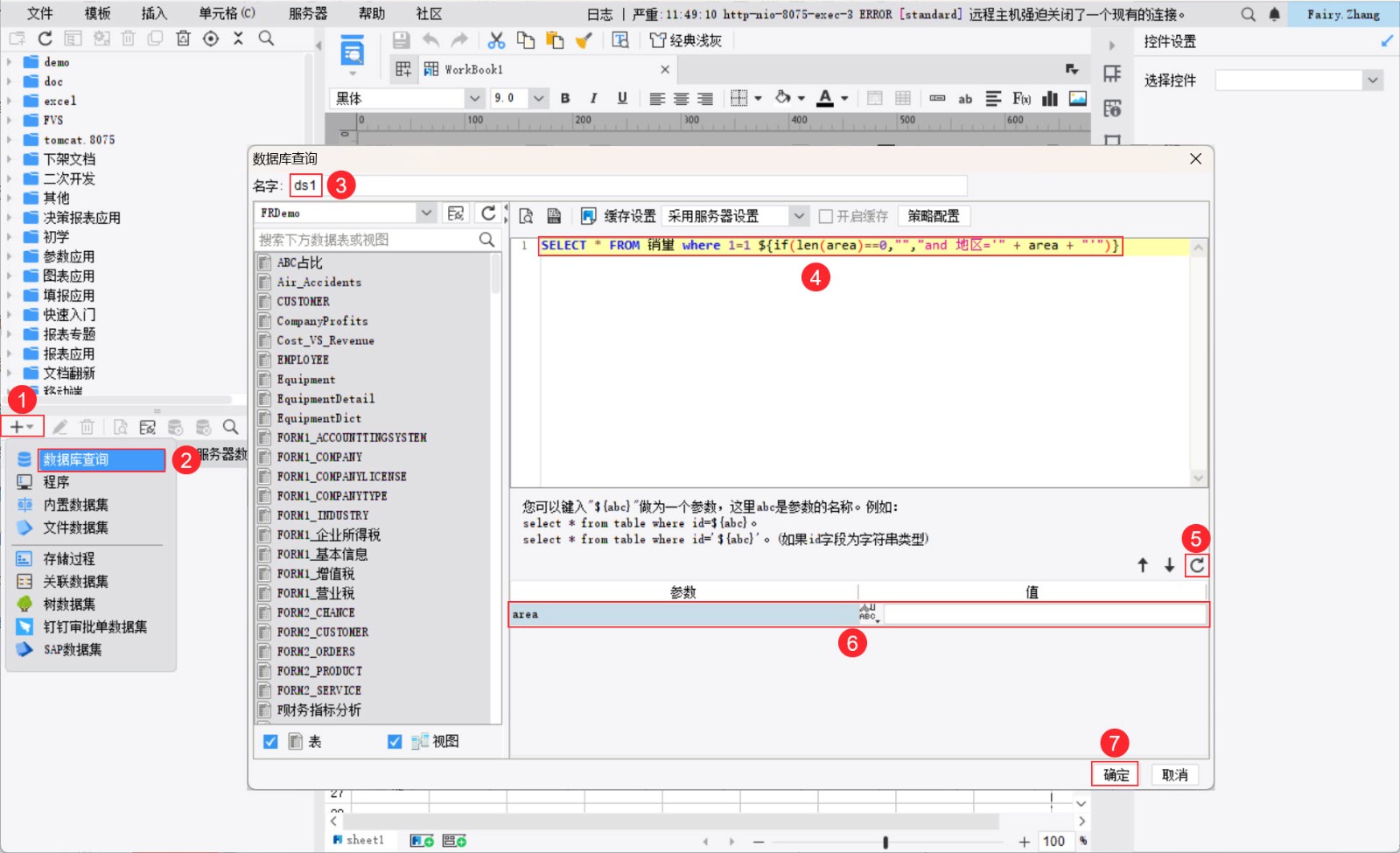Click the scissors cut icon
This screenshot has width=1400, height=853.
pyautogui.click(x=496, y=40)
